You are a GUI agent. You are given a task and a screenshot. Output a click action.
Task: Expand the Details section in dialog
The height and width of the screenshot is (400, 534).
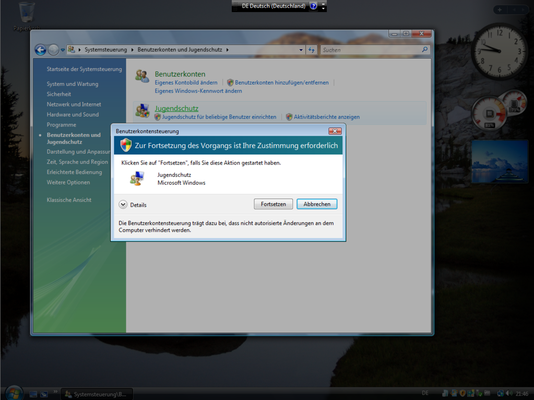[123, 205]
